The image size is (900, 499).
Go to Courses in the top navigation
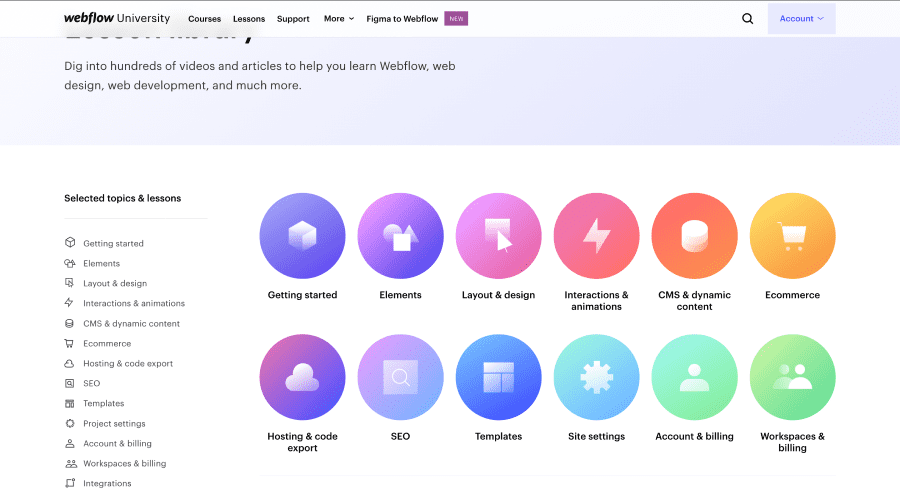tap(204, 18)
